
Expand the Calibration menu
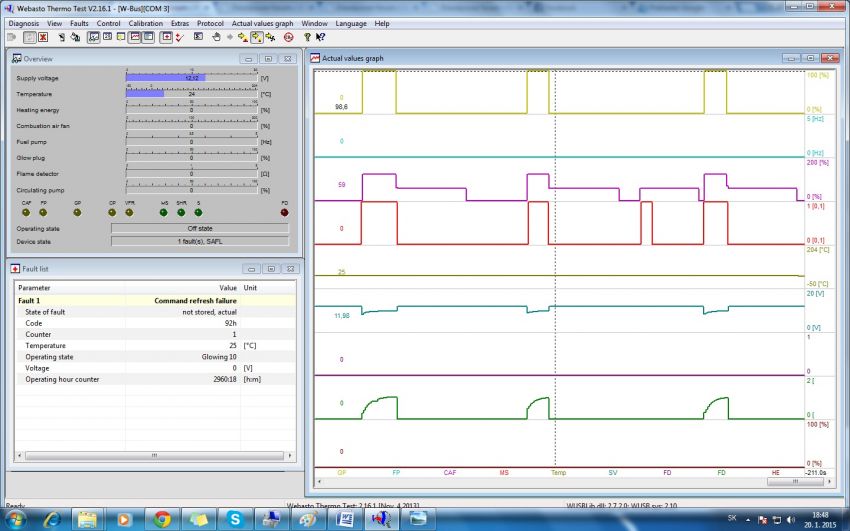[x=146, y=23]
